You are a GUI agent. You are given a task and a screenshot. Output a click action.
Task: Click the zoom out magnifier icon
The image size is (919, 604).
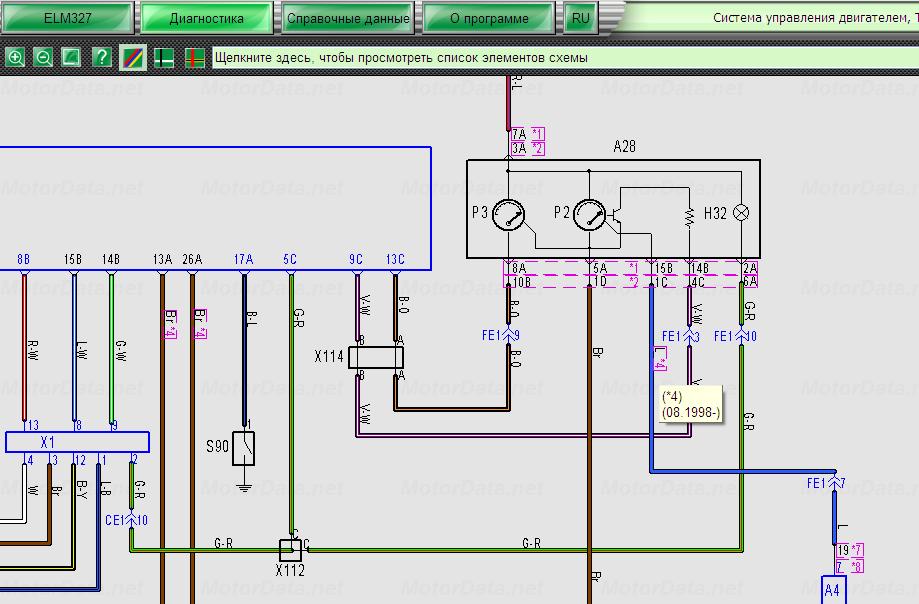[43, 58]
